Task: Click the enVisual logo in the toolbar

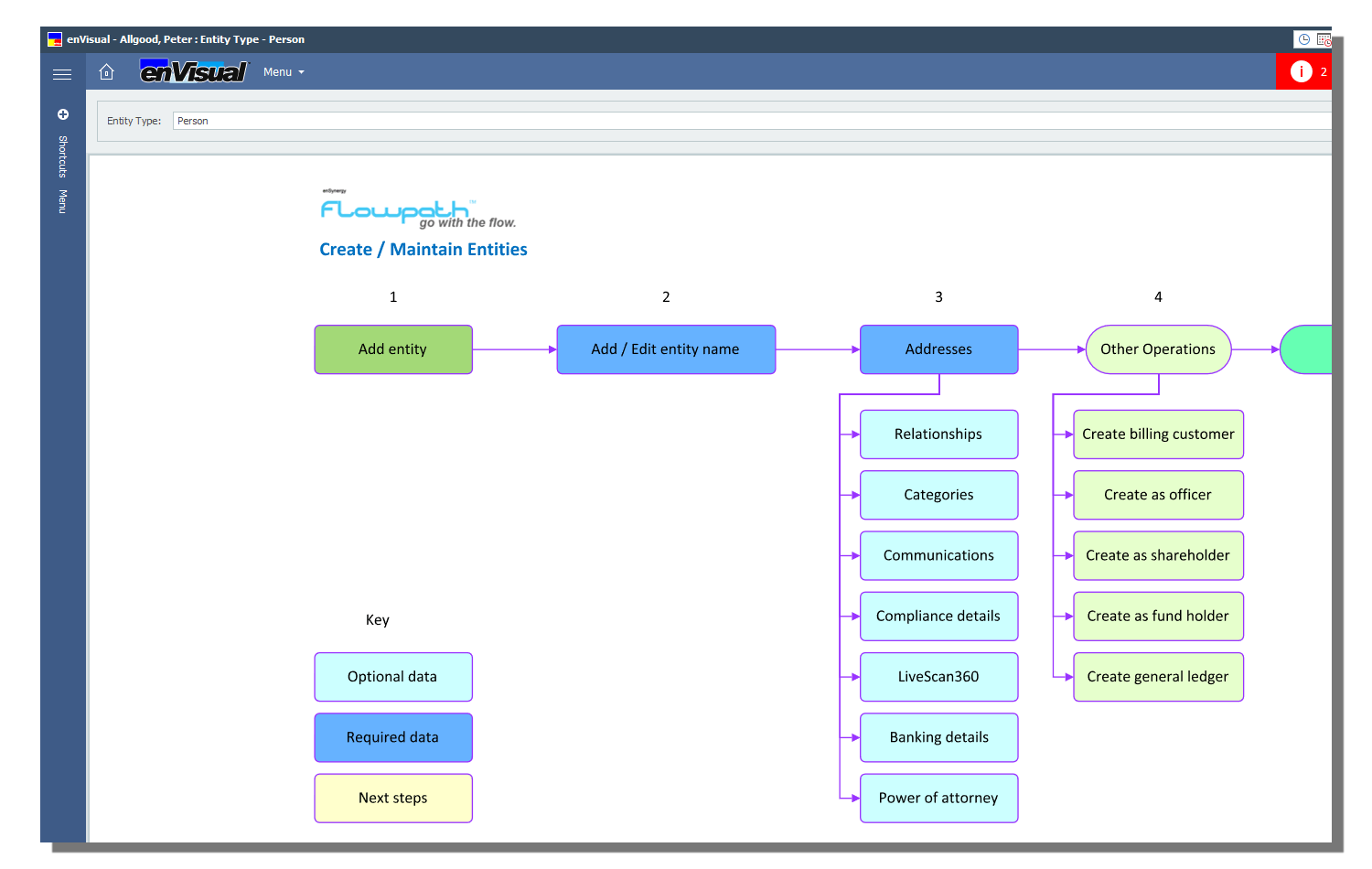Action: pyautogui.click(x=193, y=71)
